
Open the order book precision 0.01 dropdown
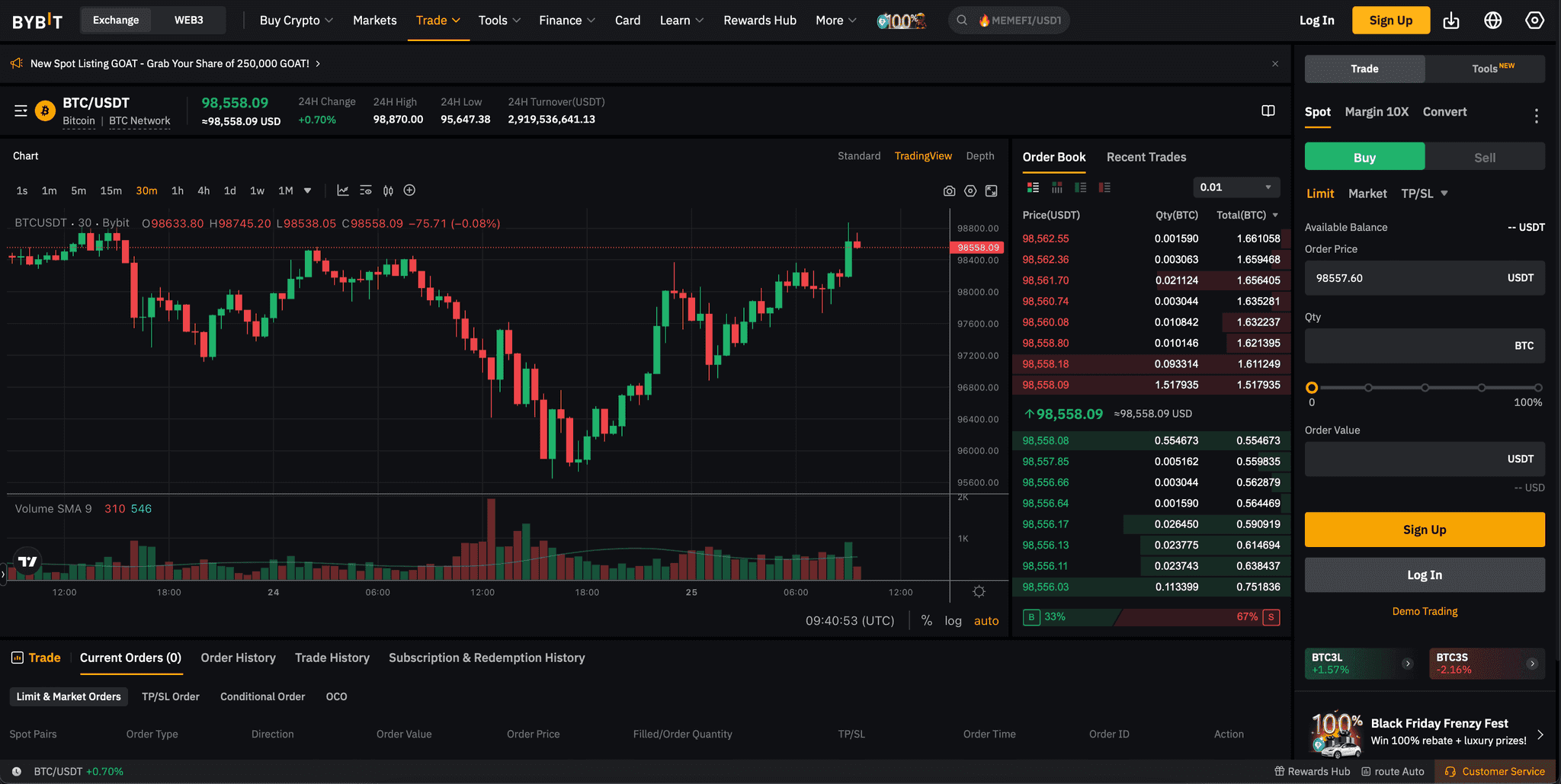1236,187
